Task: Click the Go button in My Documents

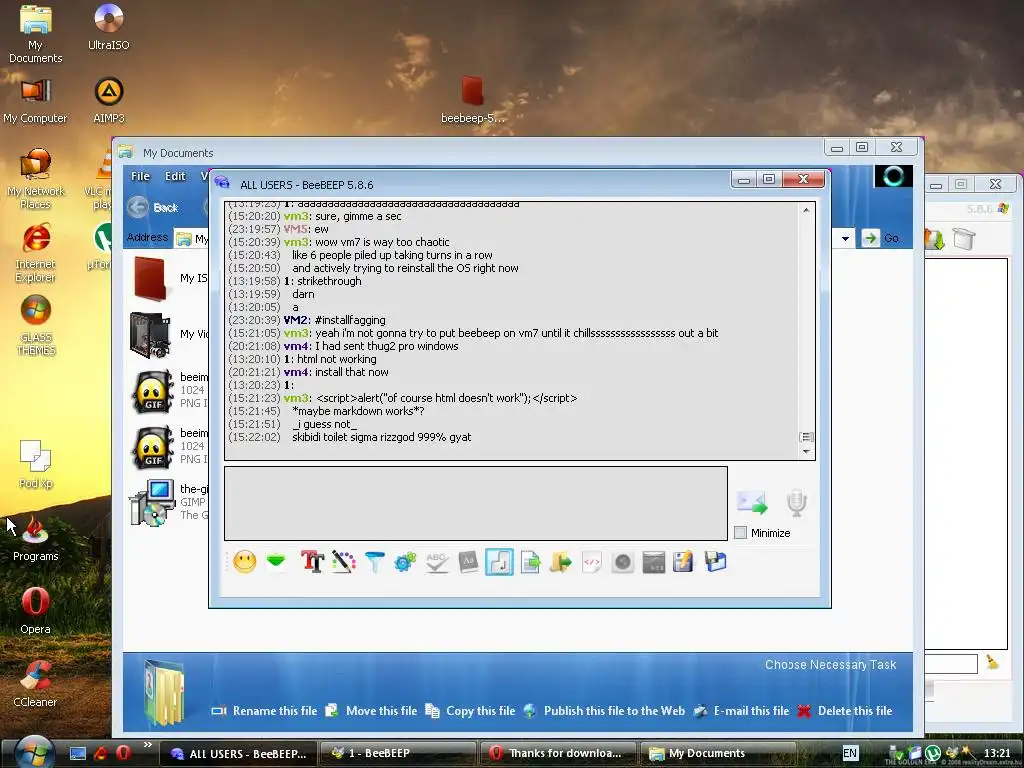Action: (x=880, y=238)
